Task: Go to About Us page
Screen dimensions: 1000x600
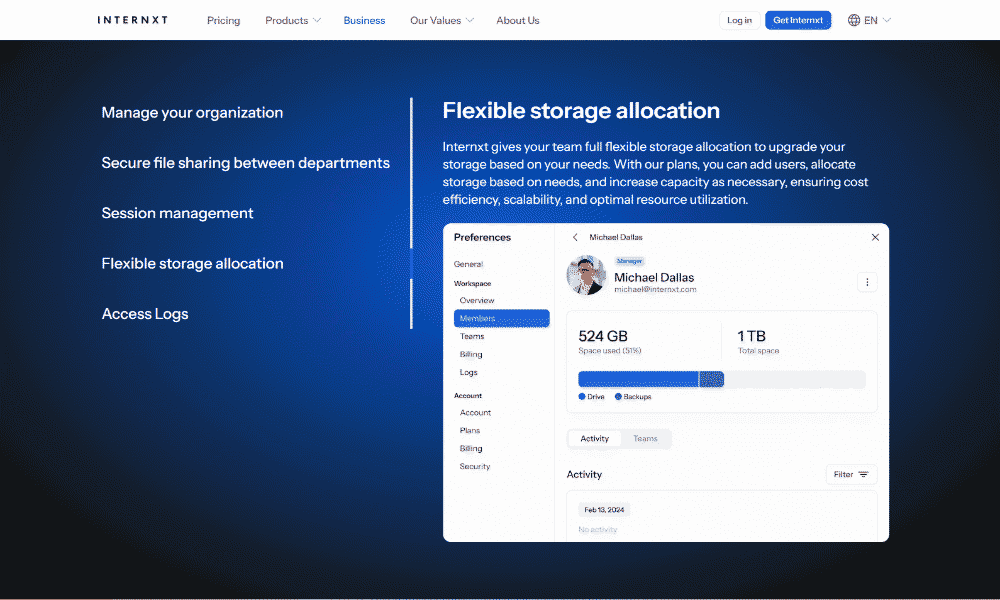Action: pyautogui.click(x=518, y=20)
